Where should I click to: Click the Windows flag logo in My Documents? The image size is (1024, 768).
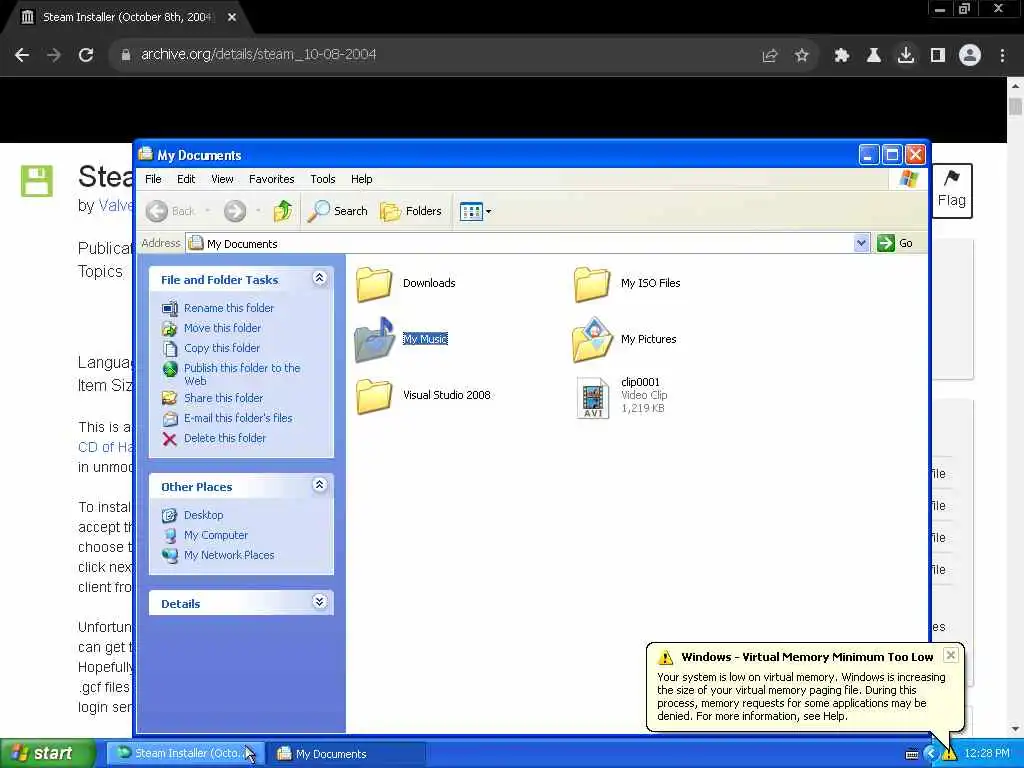tap(908, 179)
